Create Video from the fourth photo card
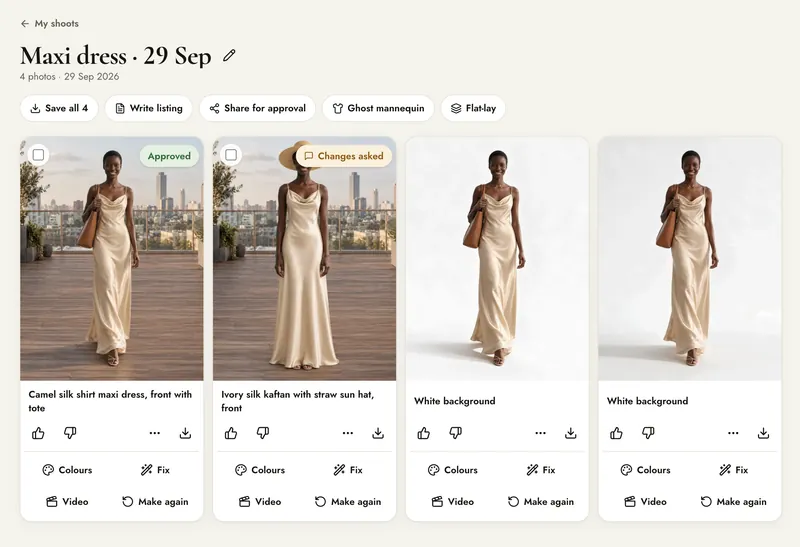 tap(645, 502)
